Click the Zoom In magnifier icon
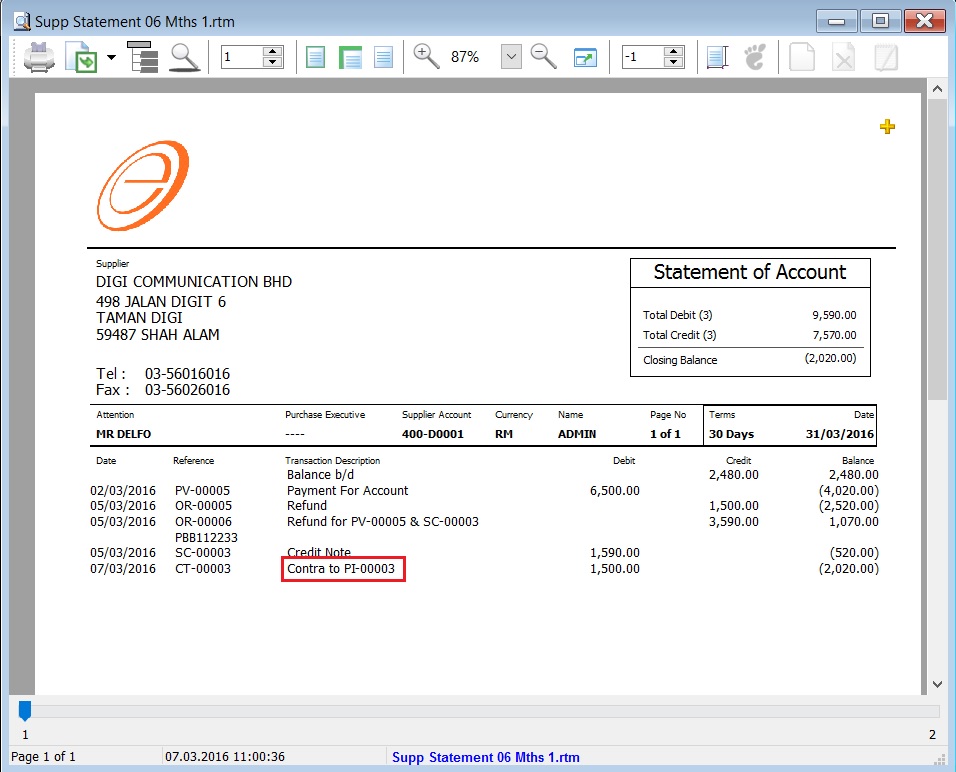 point(427,57)
